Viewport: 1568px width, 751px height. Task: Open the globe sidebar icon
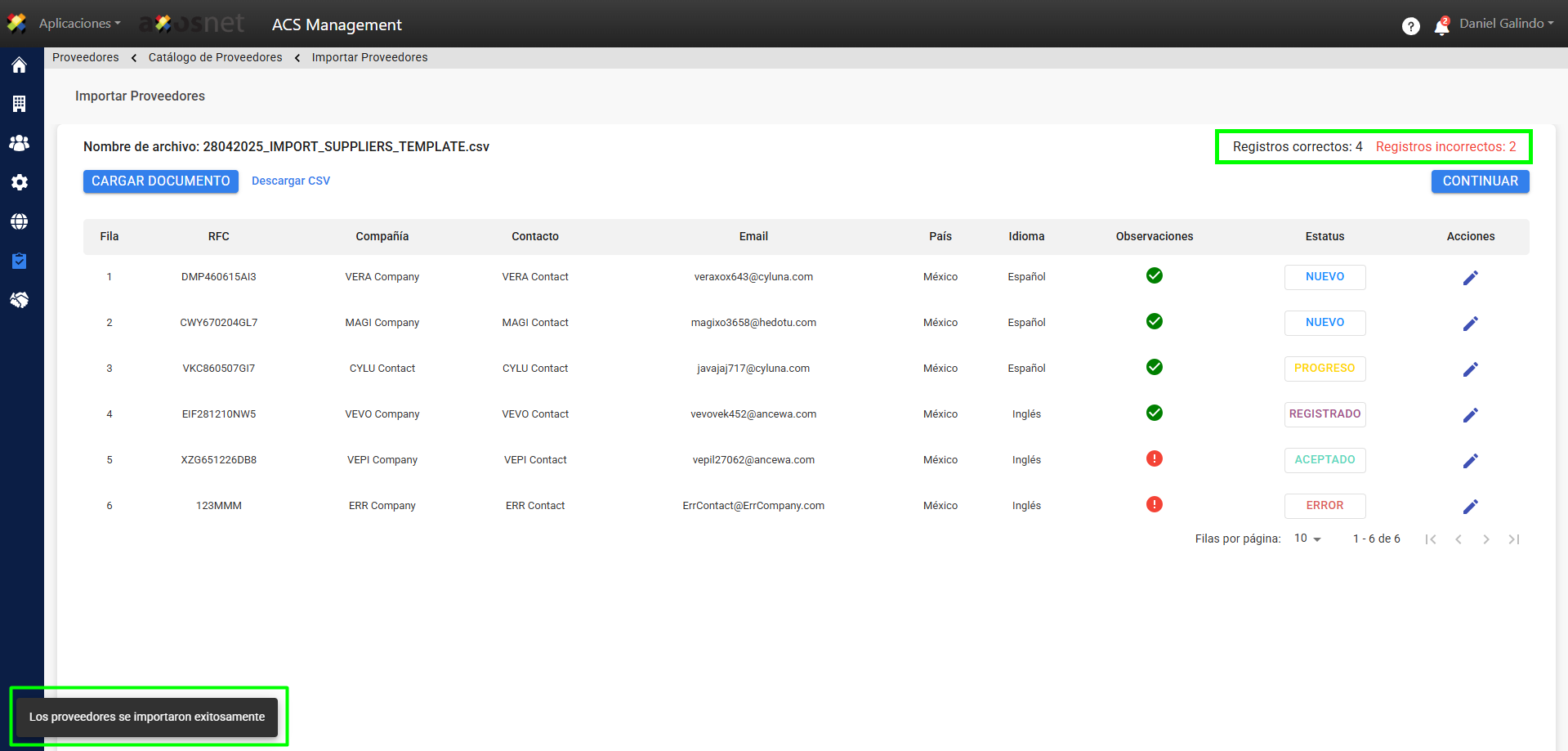(x=19, y=221)
